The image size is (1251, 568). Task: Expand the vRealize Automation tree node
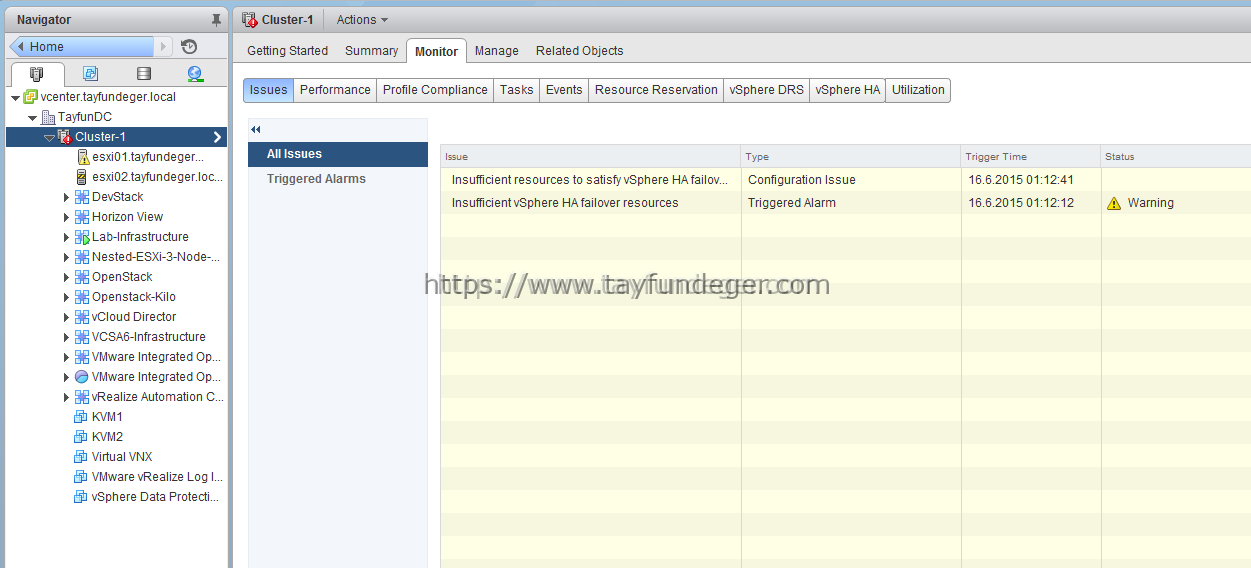(x=67, y=397)
